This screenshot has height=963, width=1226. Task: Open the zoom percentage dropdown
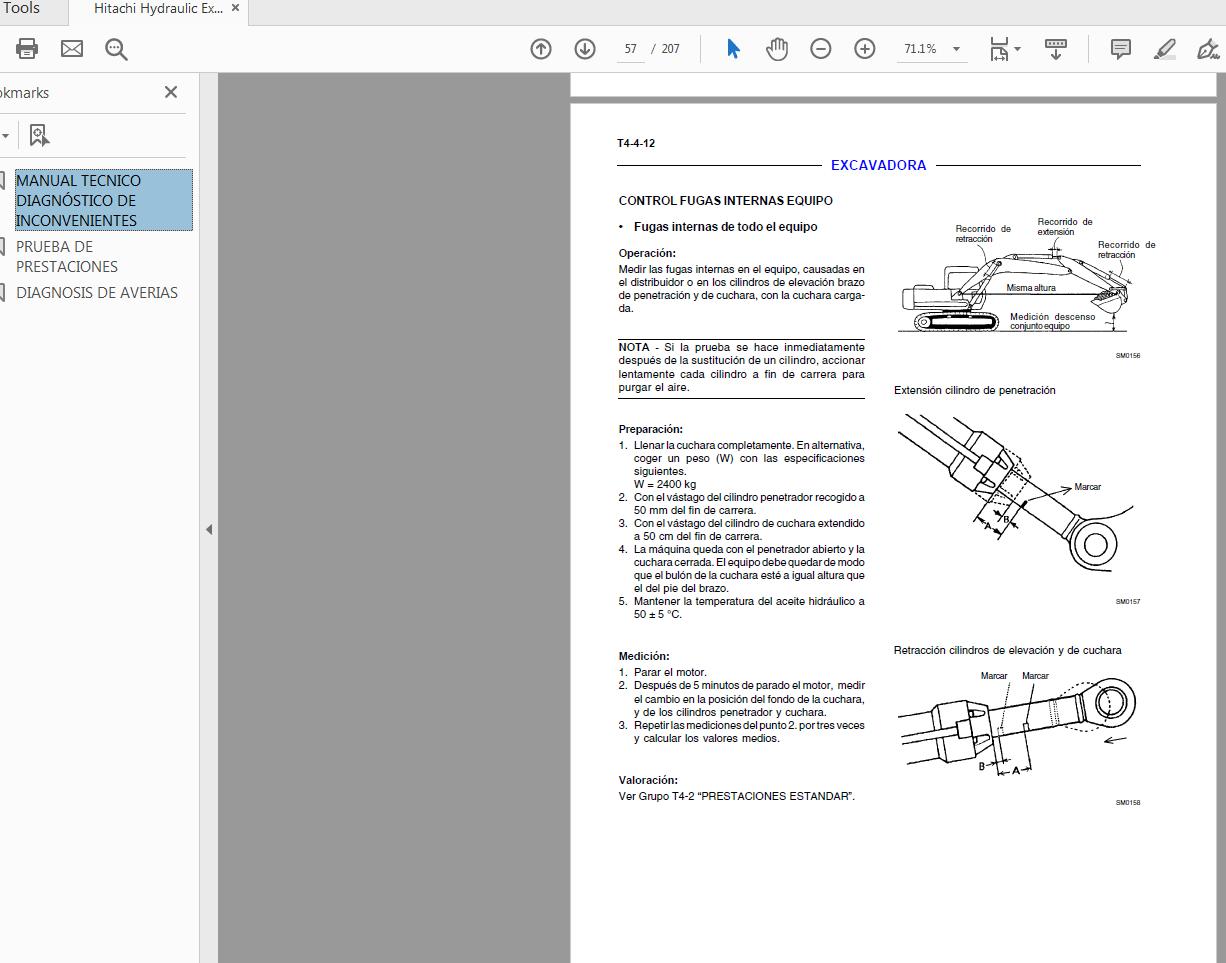(x=956, y=47)
